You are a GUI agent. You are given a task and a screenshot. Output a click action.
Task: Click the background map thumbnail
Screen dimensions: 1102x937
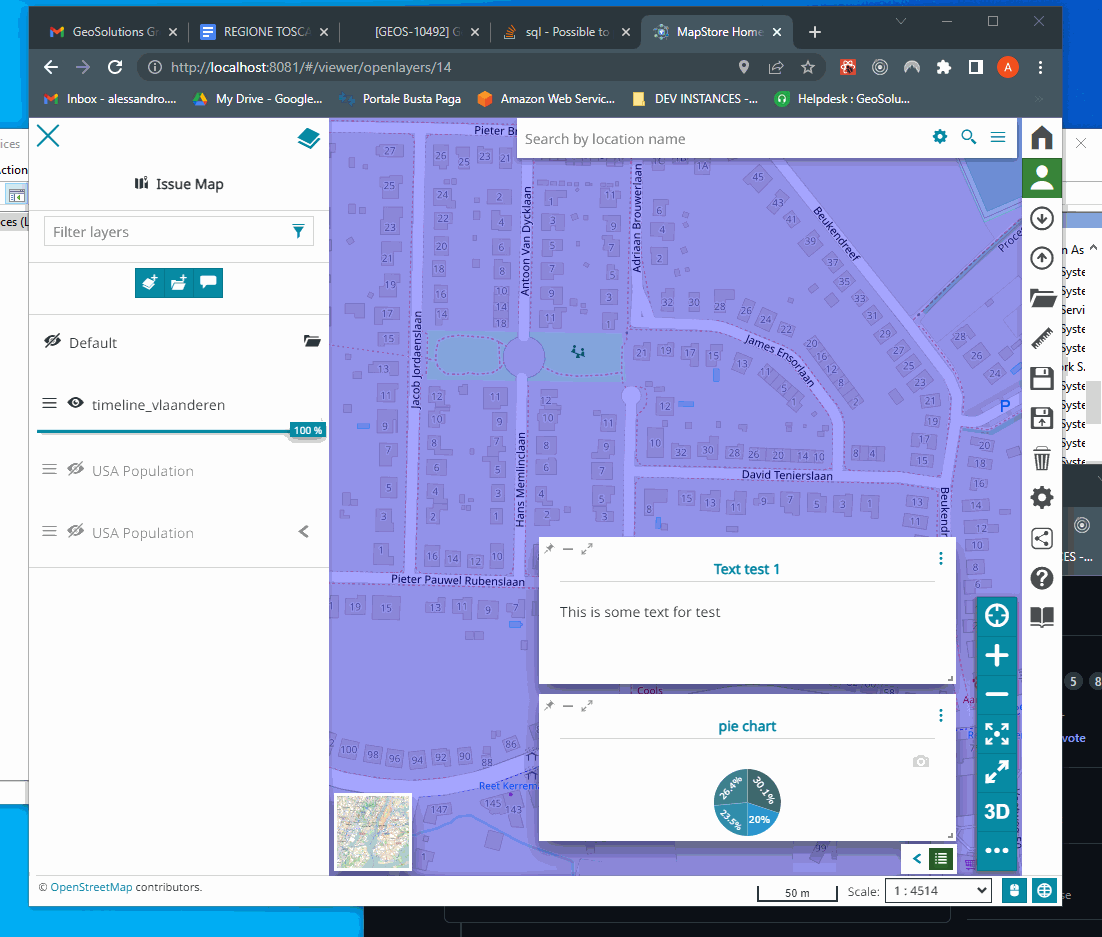(x=372, y=832)
